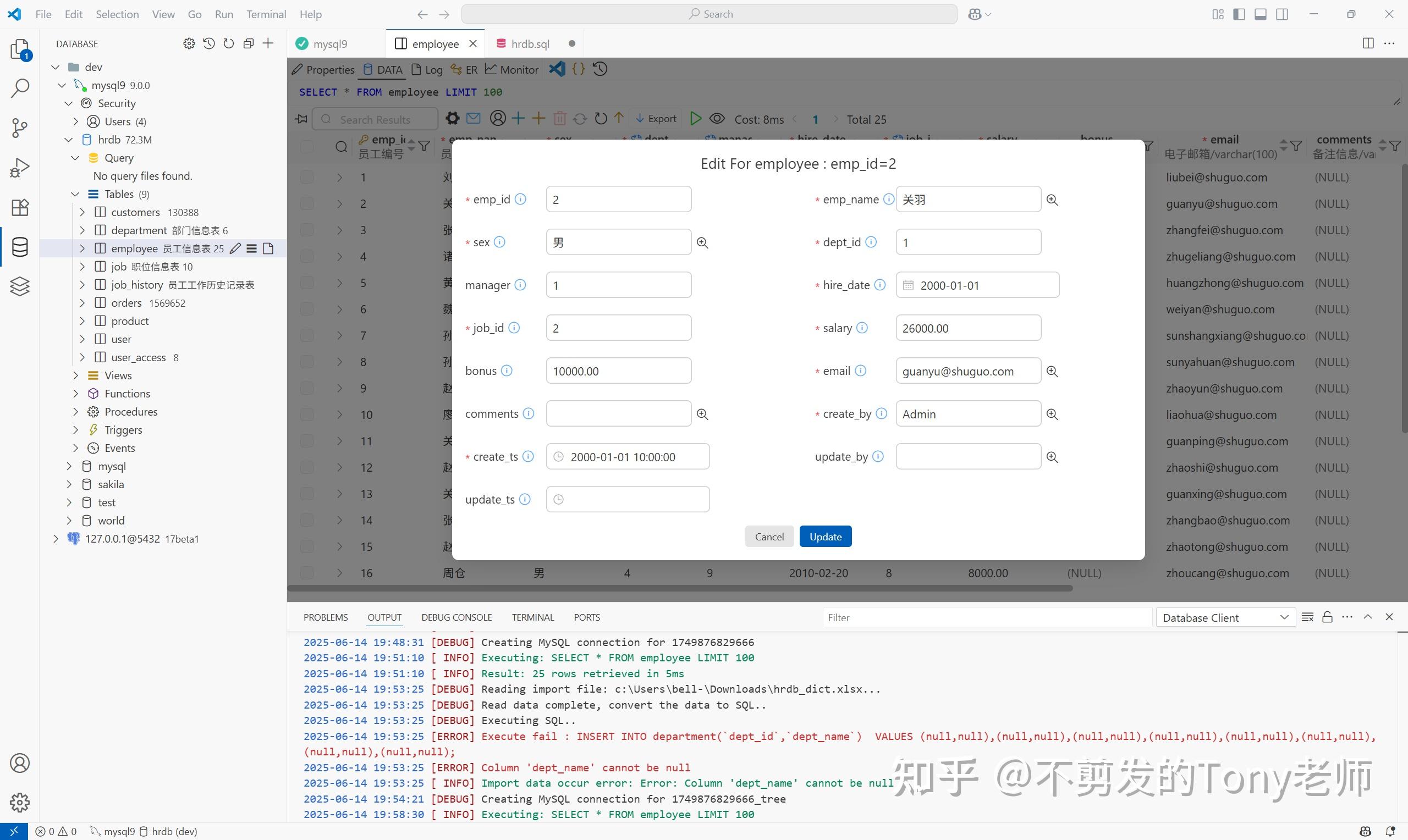Click the eye icon next to the run button
1408x840 pixels.
pos(717,119)
